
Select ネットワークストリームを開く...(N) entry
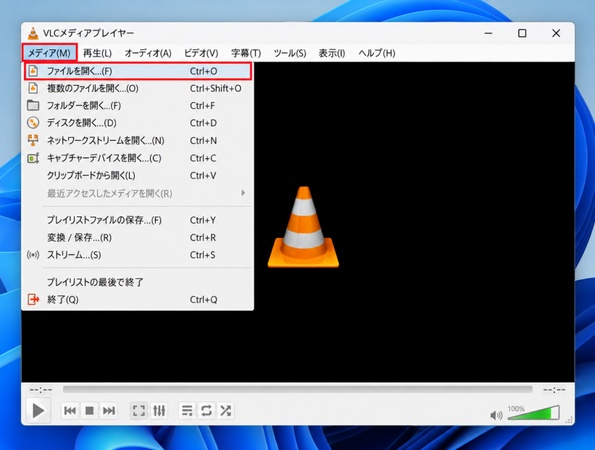[138, 140]
